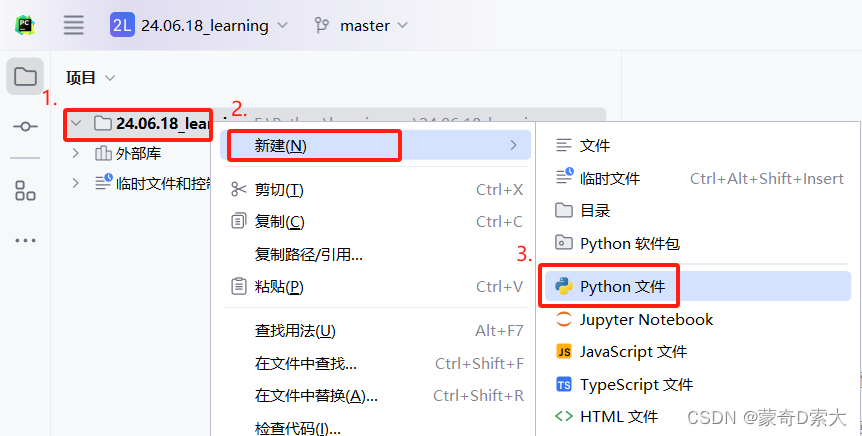Click the git branch icon beside master

pos(322,26)
